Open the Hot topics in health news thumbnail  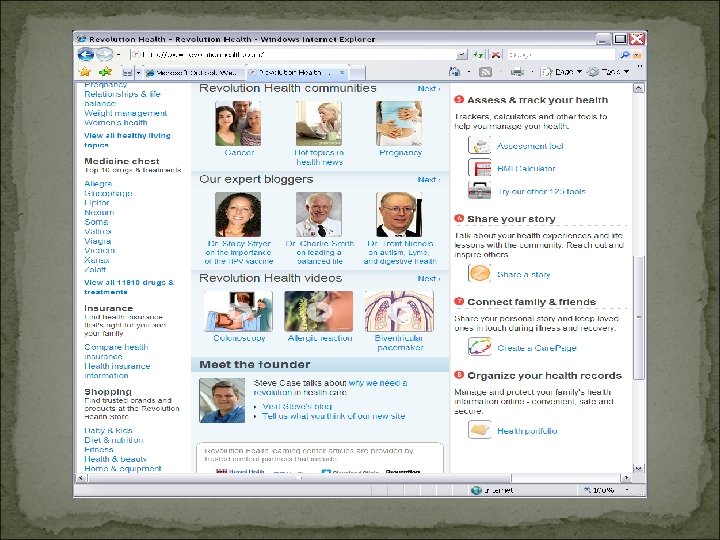[319, 123]
